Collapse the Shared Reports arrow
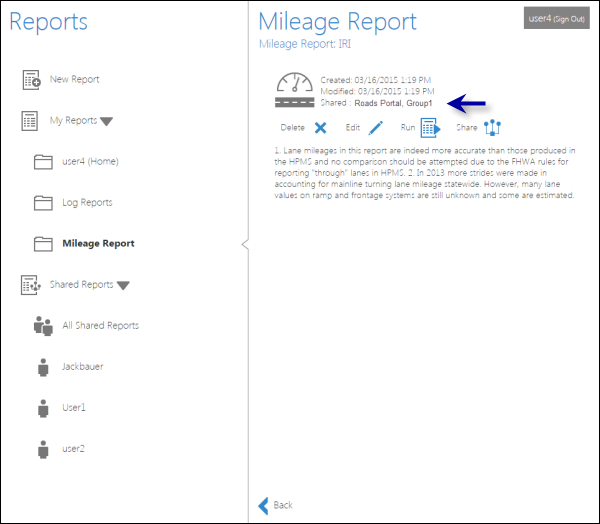Image resolution: width=600 pixels, height=524 pixels. (123, 286)
